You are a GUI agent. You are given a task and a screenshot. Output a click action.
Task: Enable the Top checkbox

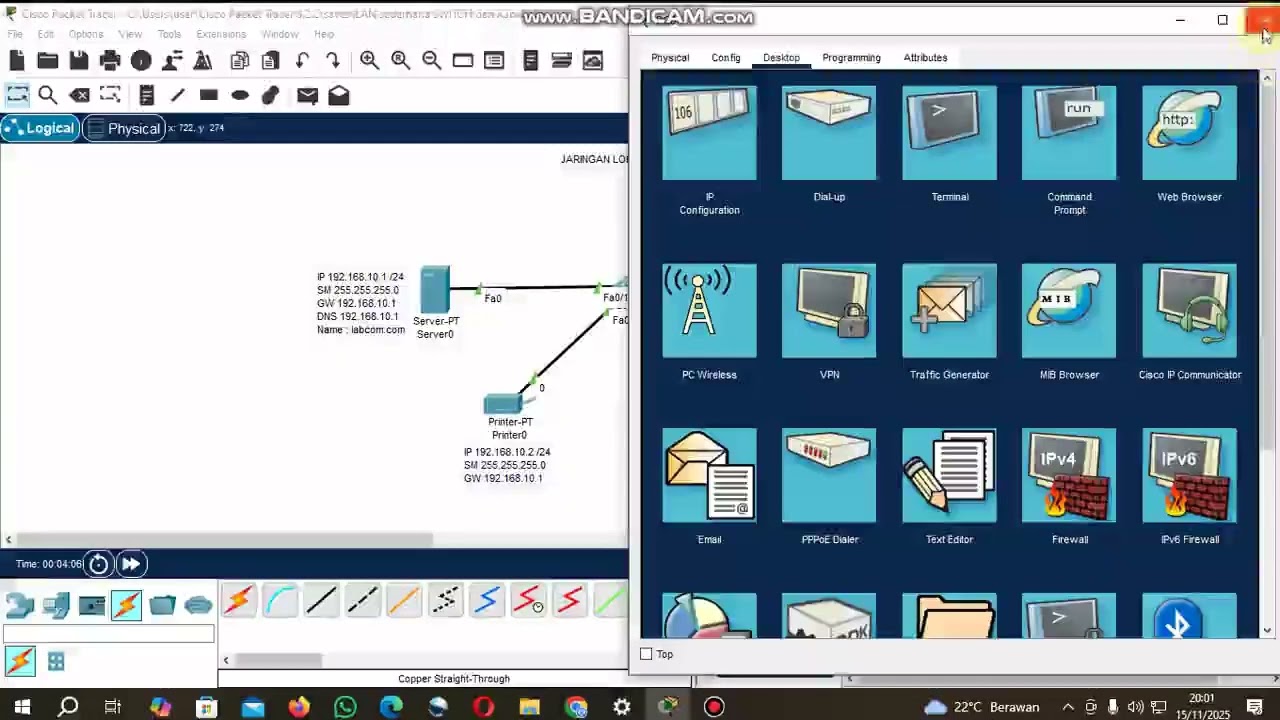[646, 654]
